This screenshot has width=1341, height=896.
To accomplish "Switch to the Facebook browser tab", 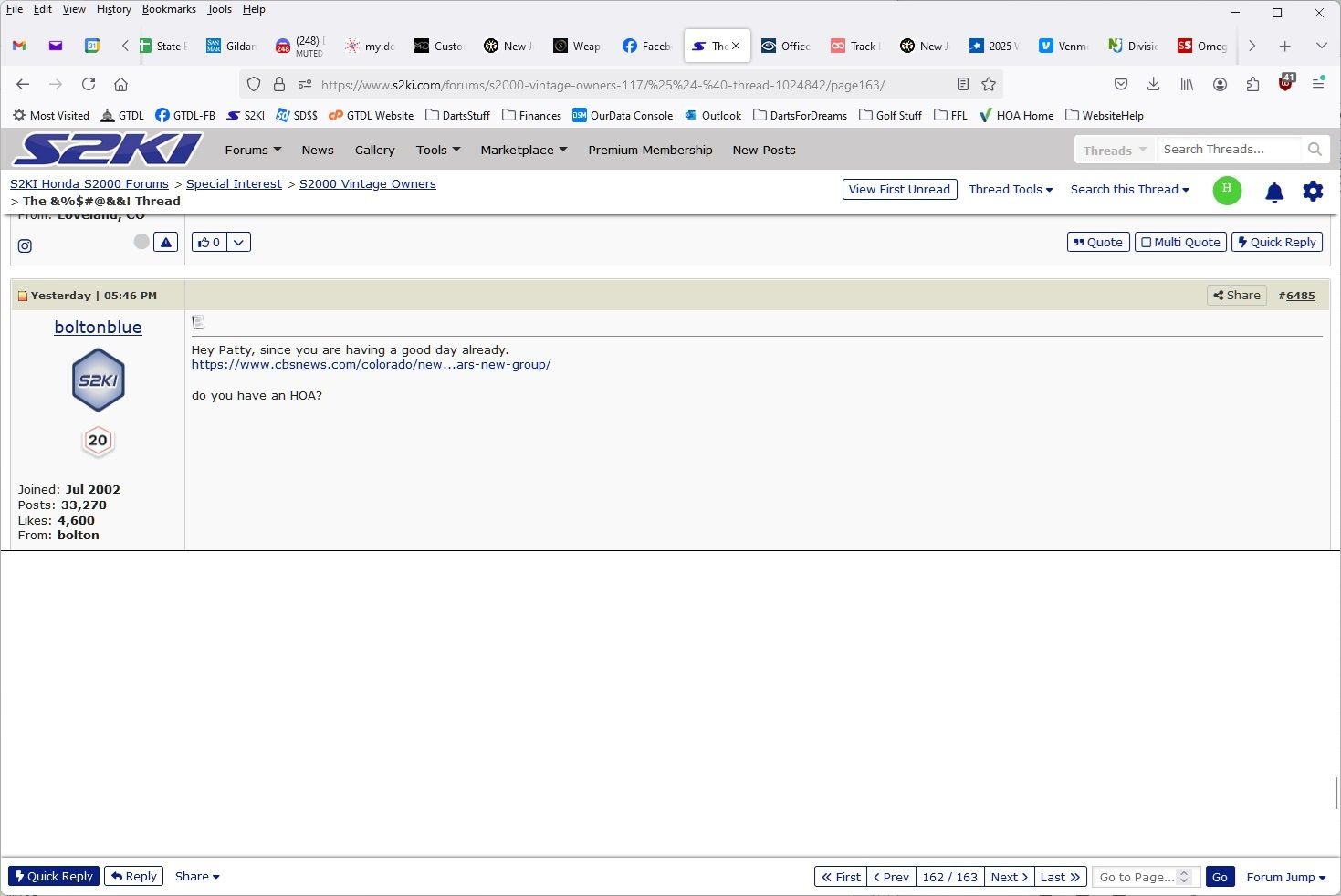I will 646,46.
